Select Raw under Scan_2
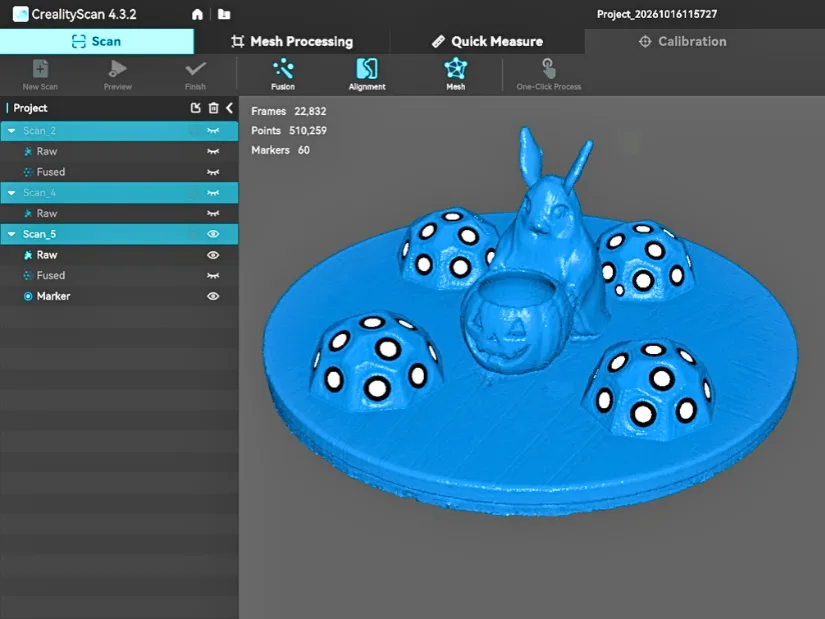This screenshot has height=619, width=825. pyautogui.click(x=47, y=152)
